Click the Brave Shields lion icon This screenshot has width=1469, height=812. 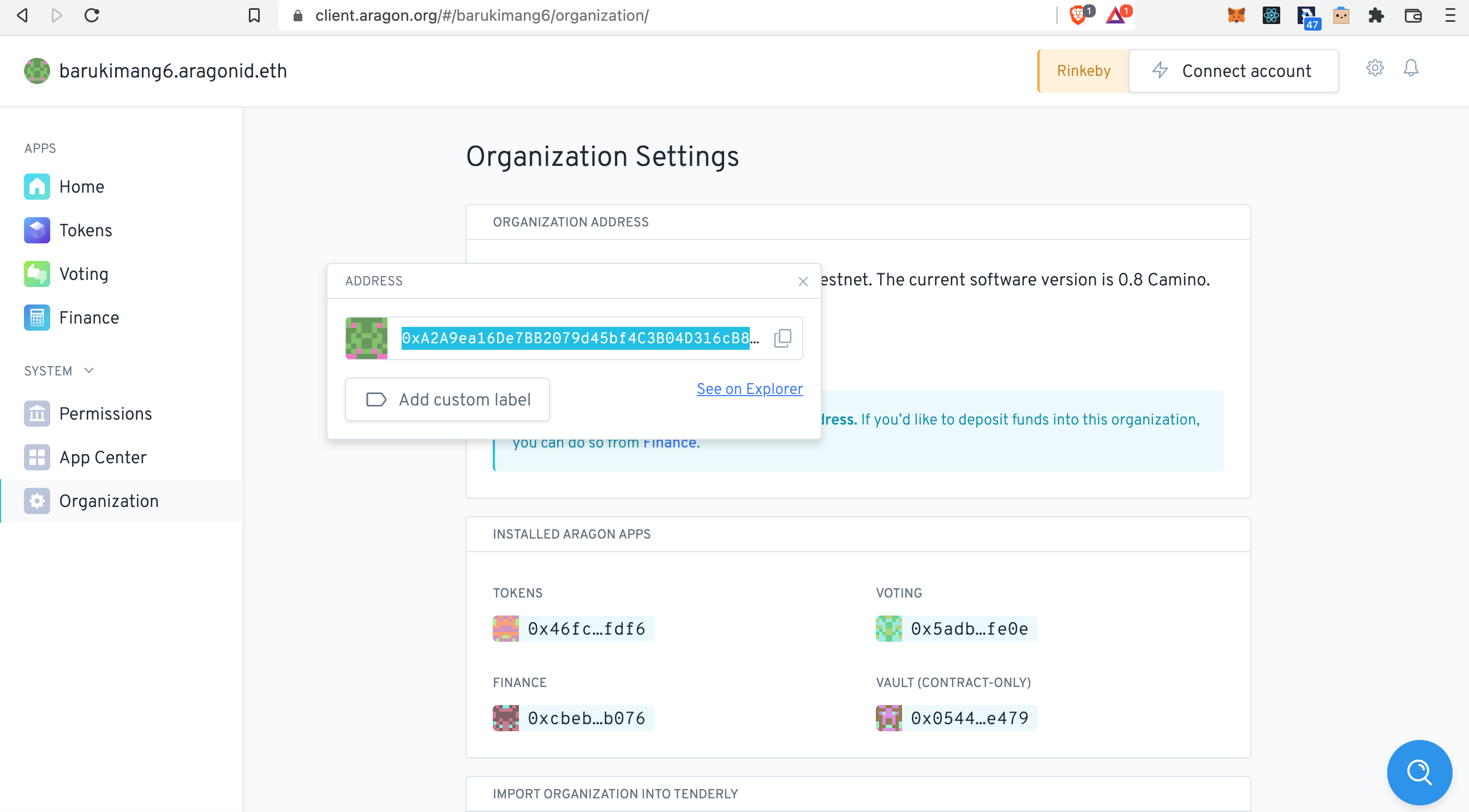click(x=1077, y=15)
